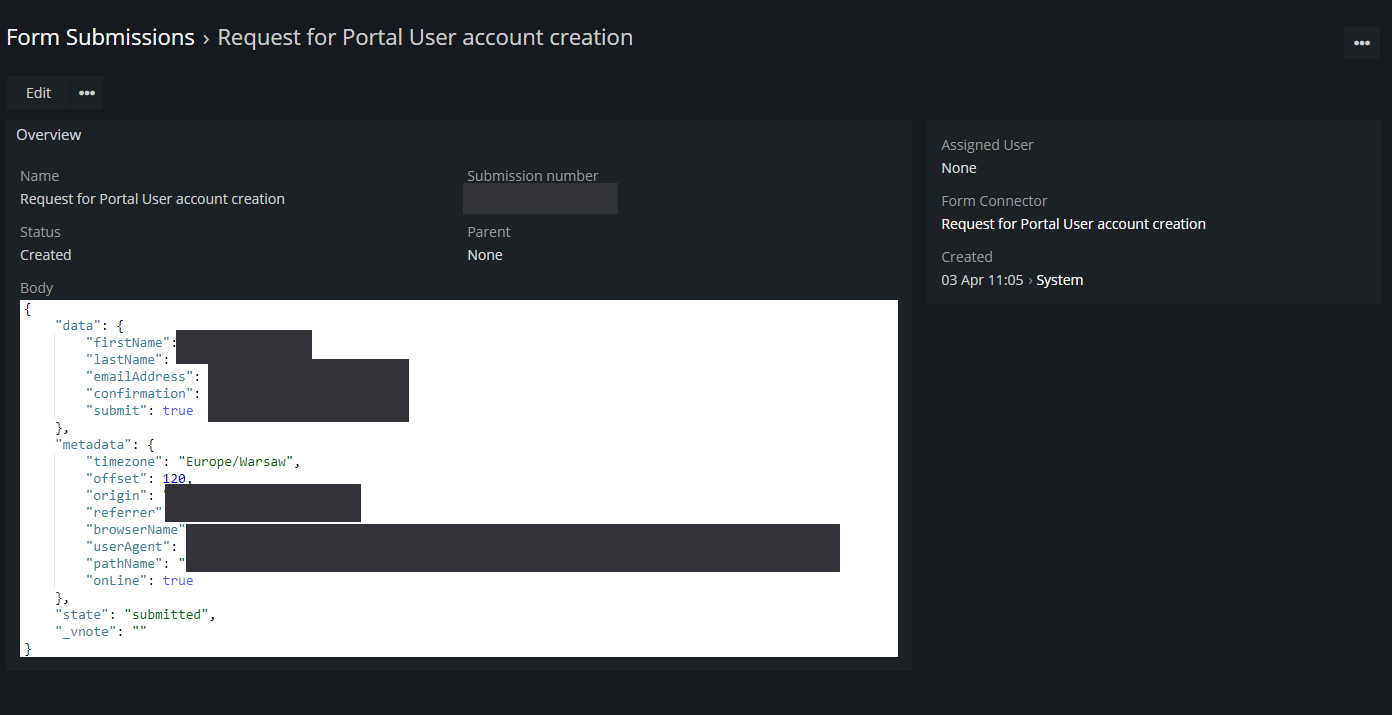Click the Assigned User None value
The height and width of the screenshot is (715, 1392).
(x=958, y=168)
